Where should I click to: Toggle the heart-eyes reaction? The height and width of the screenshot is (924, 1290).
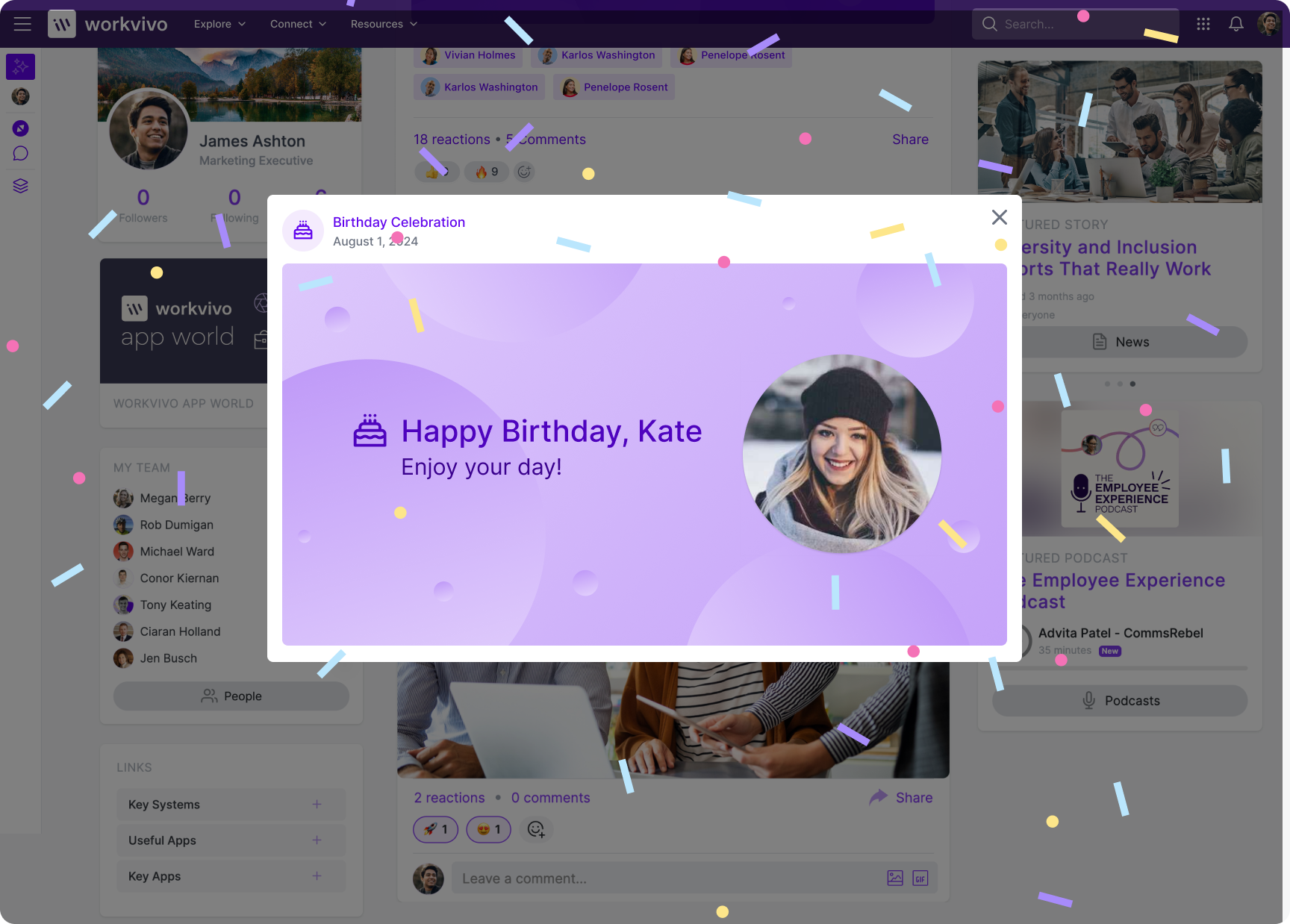(489, 829)
